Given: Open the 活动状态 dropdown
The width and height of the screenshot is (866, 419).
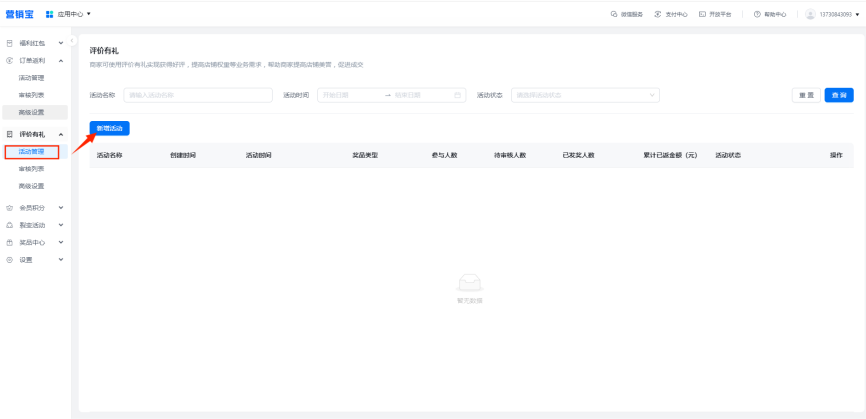Looking at the screenshot, I should tap(585, 95).
